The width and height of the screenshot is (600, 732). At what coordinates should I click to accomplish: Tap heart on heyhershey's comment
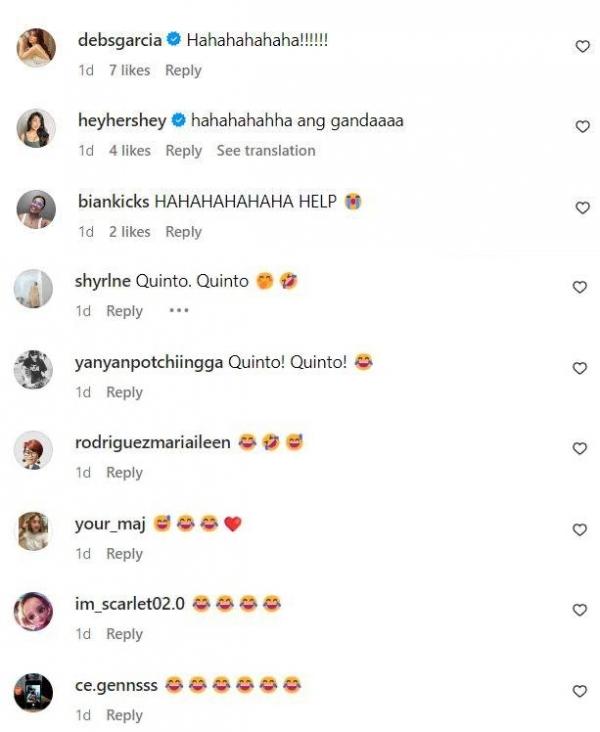click(582, 127)
